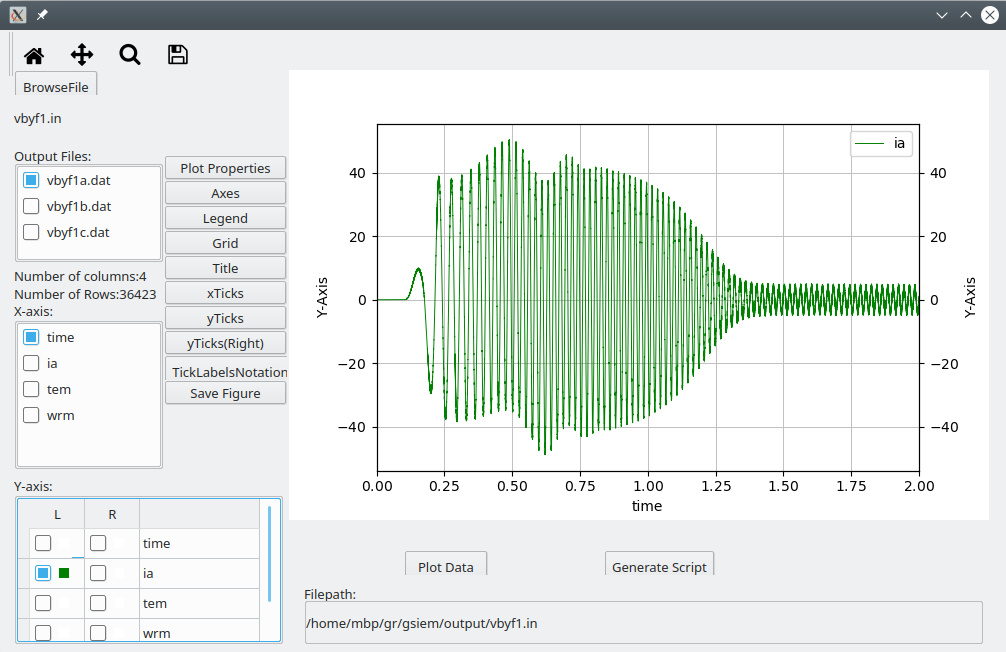Click the X11 application icon in title bar
Viewport: 1006px width, 652px height.
click(x=18, y=15)
